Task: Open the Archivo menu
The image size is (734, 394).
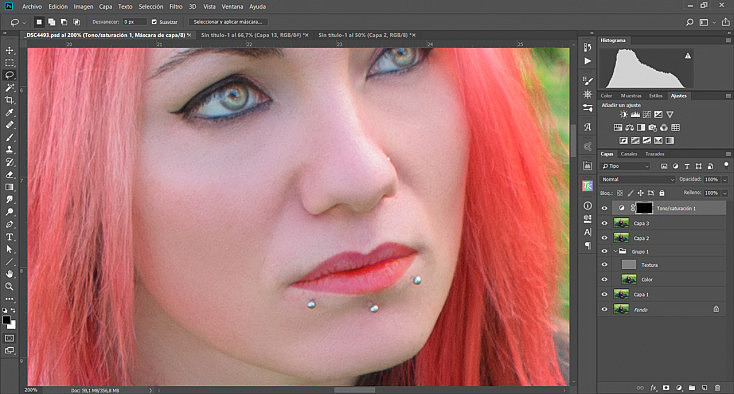Action: (x=32, y=7)
